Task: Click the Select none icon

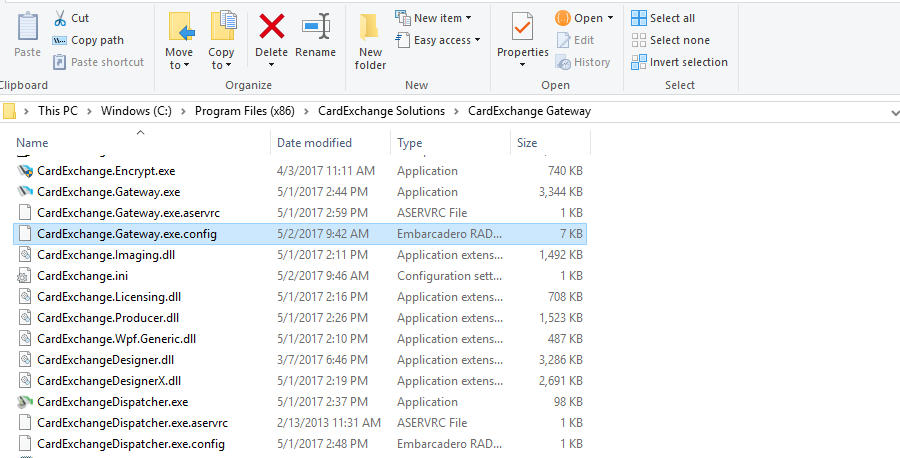Action: click(x=639, y=40)
